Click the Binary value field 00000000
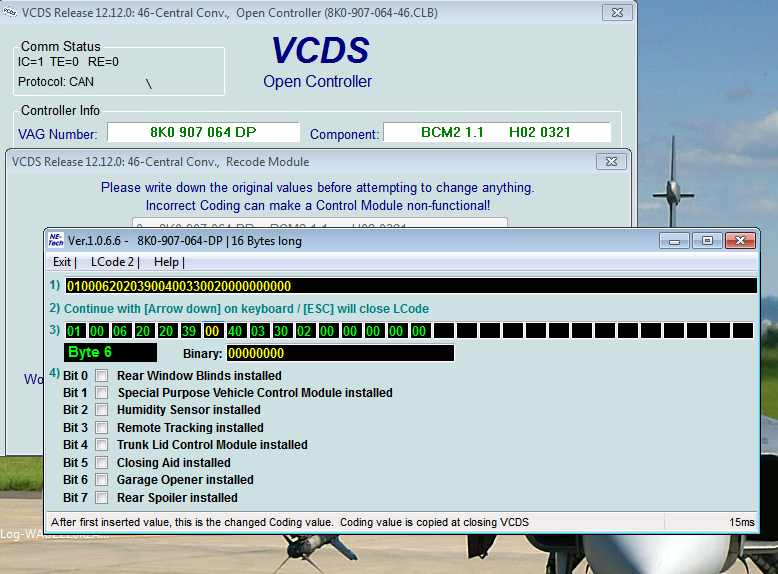This screenshot has height=574, width=778. 340,353
